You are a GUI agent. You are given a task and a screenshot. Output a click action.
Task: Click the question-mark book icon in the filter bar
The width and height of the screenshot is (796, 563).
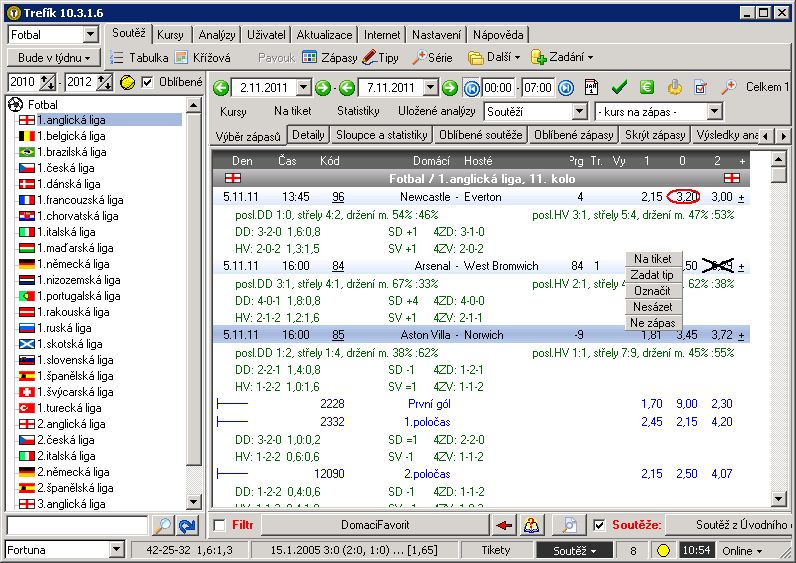click(x=532, y=525)
